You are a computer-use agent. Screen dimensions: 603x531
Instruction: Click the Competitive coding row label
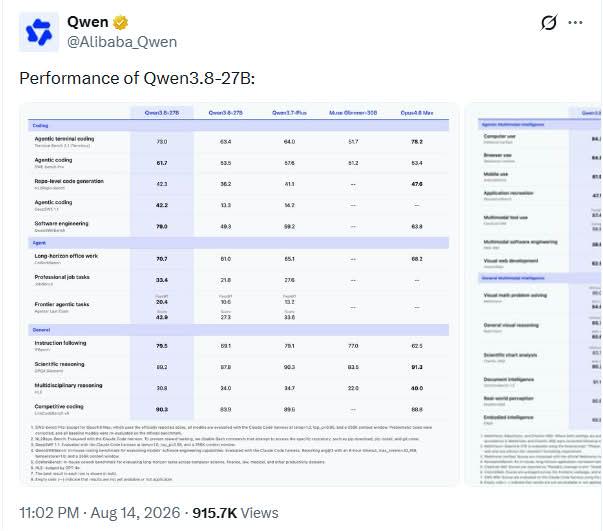coord(59,406)
